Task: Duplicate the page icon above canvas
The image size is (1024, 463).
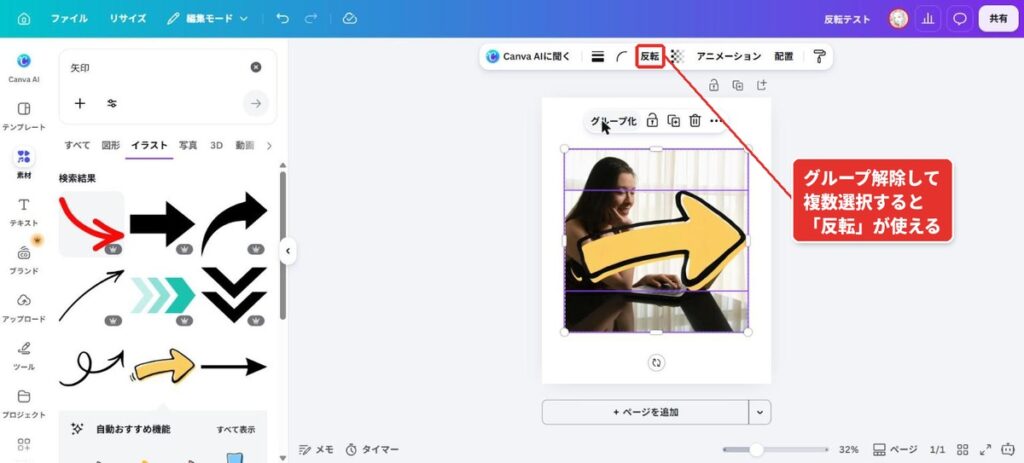Action: tap(738, 86)
